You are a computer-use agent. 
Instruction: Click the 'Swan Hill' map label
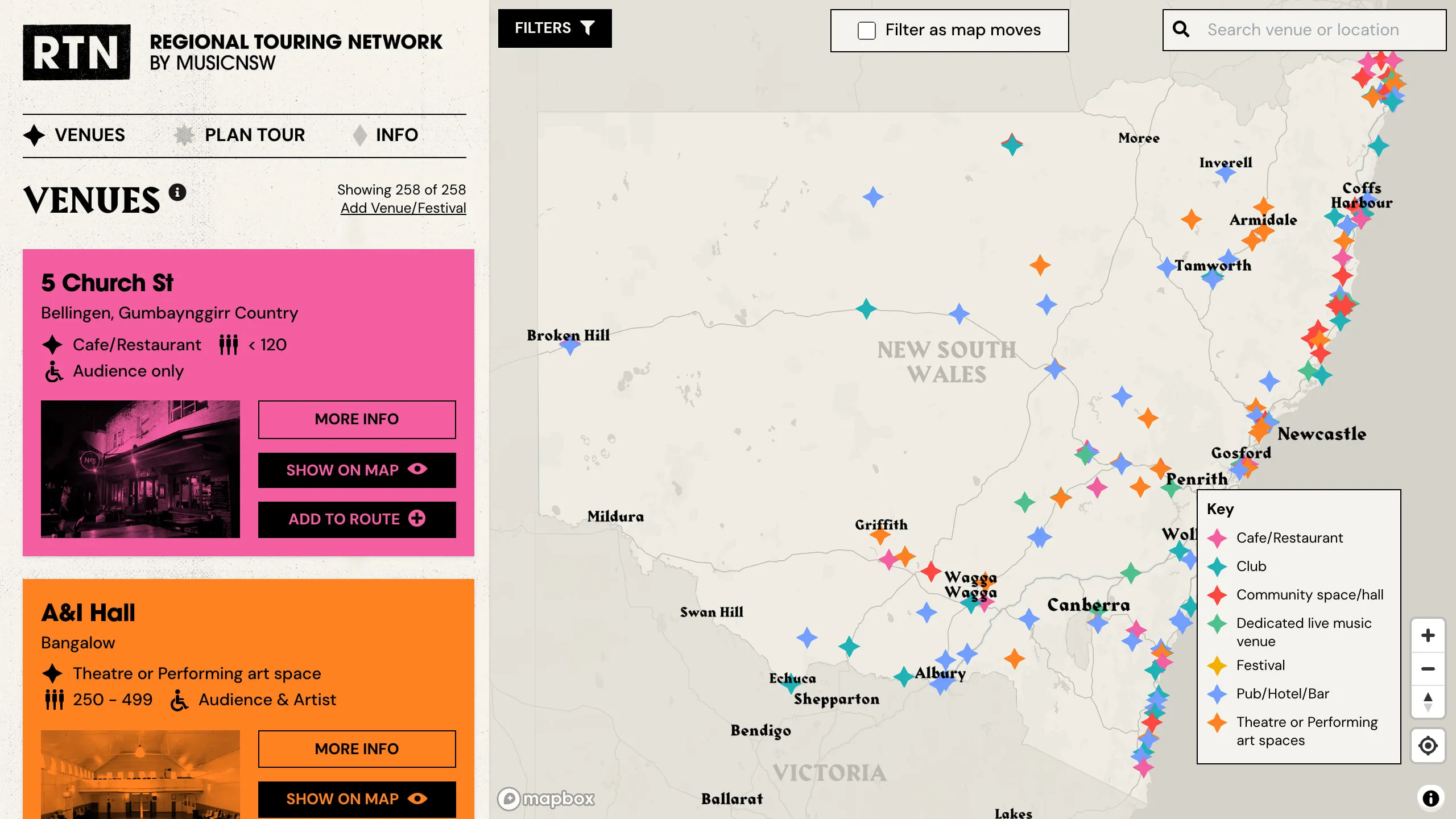(712, 612)
